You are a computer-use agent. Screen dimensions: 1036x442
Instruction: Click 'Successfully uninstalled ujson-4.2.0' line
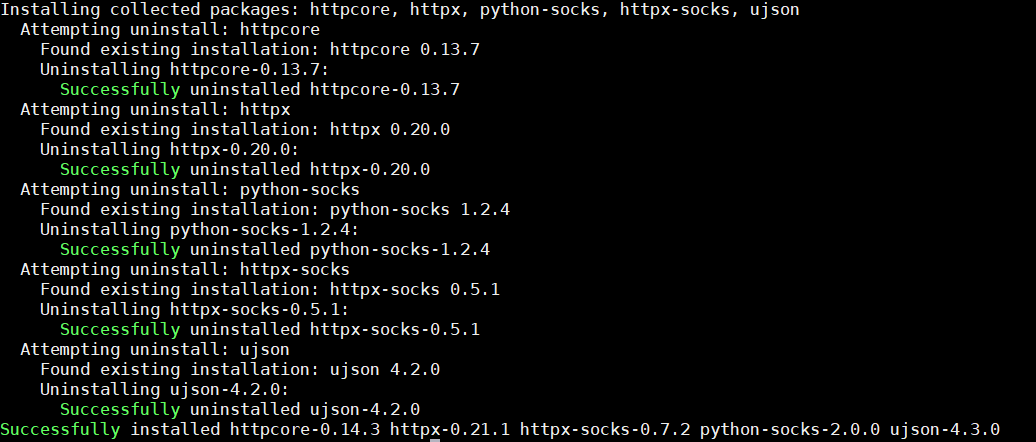pos(240,410)
